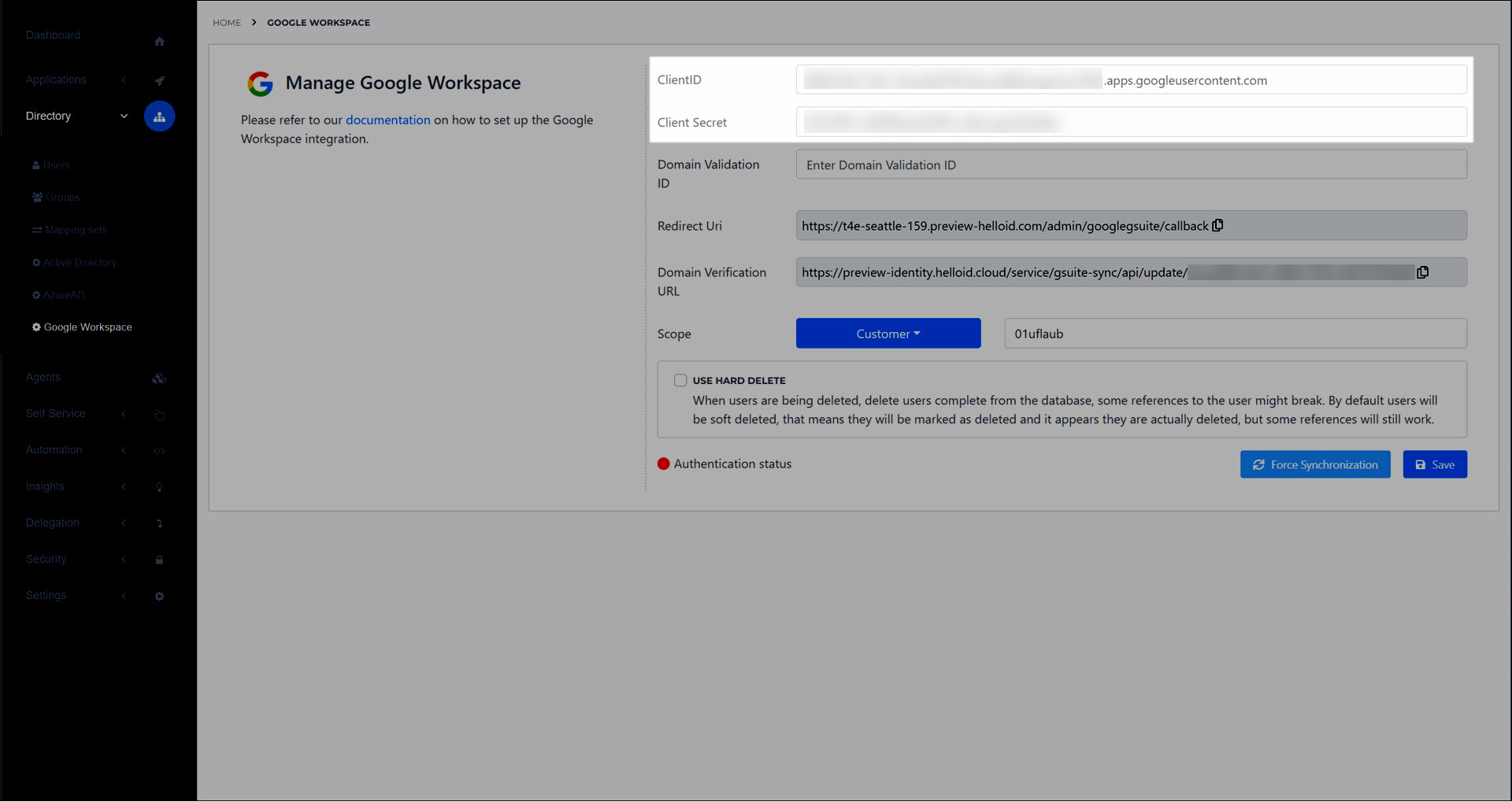Go to HOME breadcrumb
The width and height of the screenshot is (1512, 802).
click(227, 23)
